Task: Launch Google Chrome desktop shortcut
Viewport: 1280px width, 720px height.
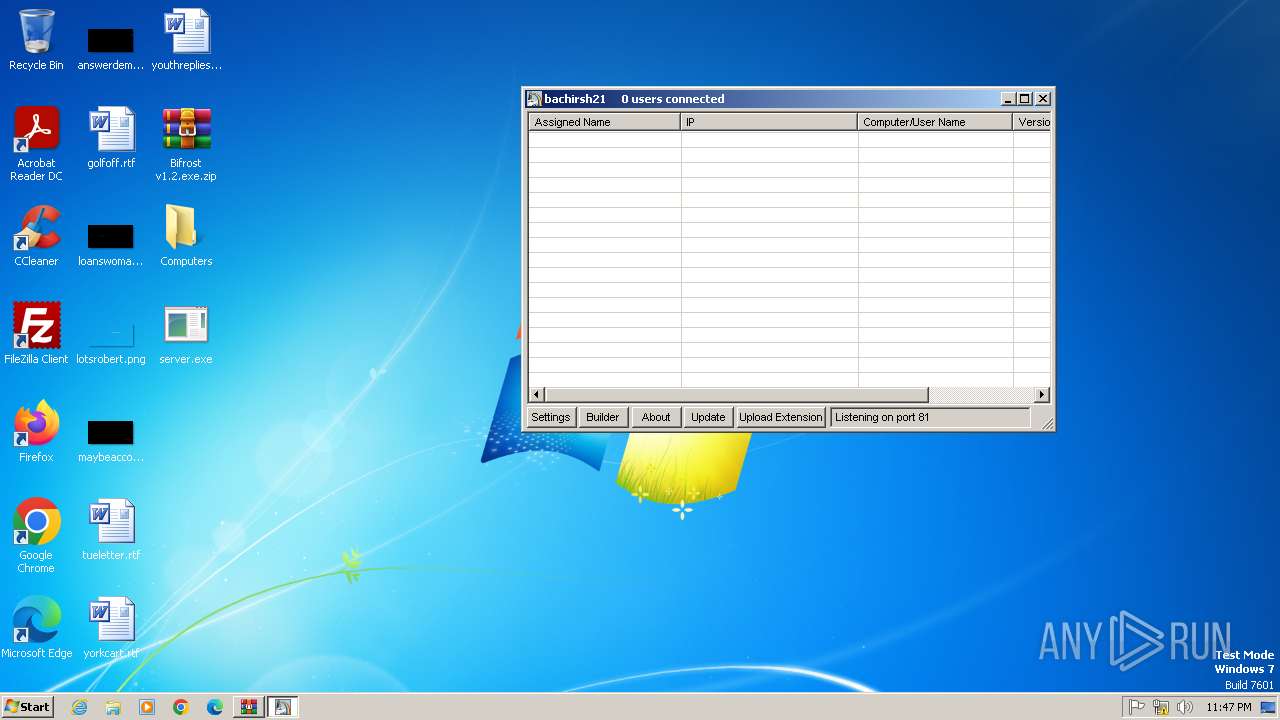Action: click(x=36, y=536)
